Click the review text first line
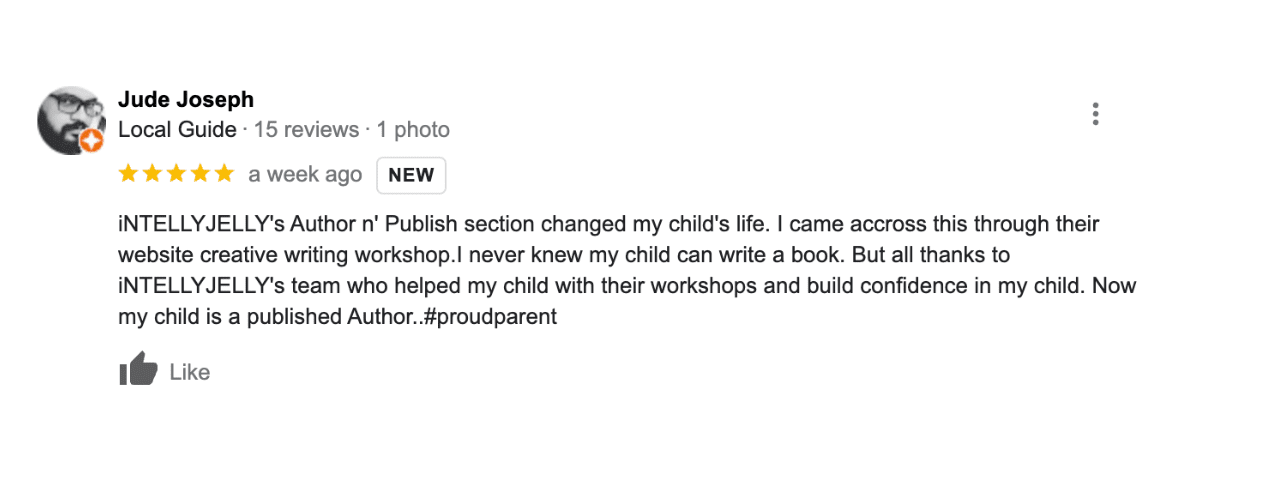This screenshot has width=1280, height=487. (608, 224)
